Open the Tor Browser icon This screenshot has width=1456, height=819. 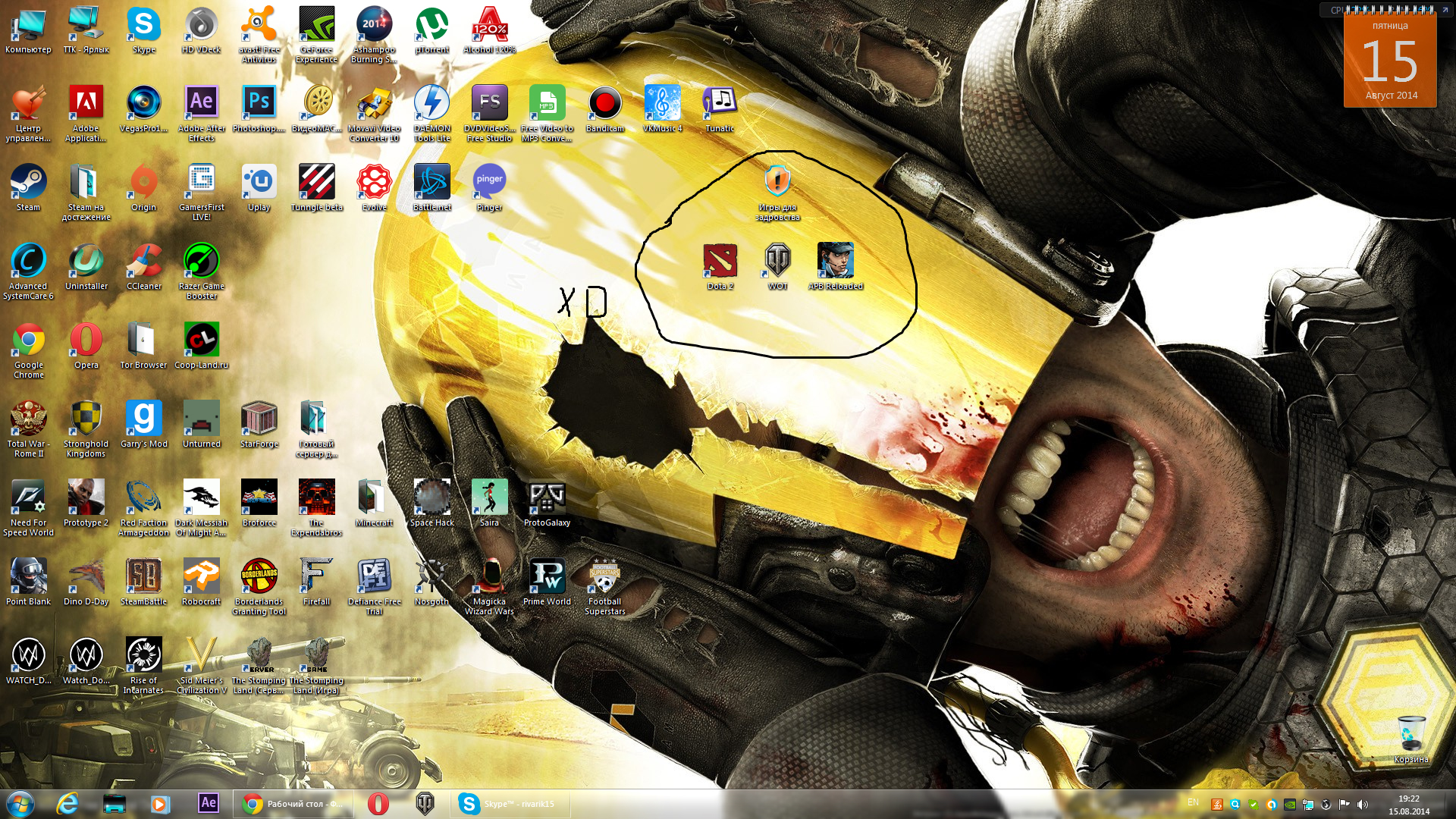pos(143,345)
